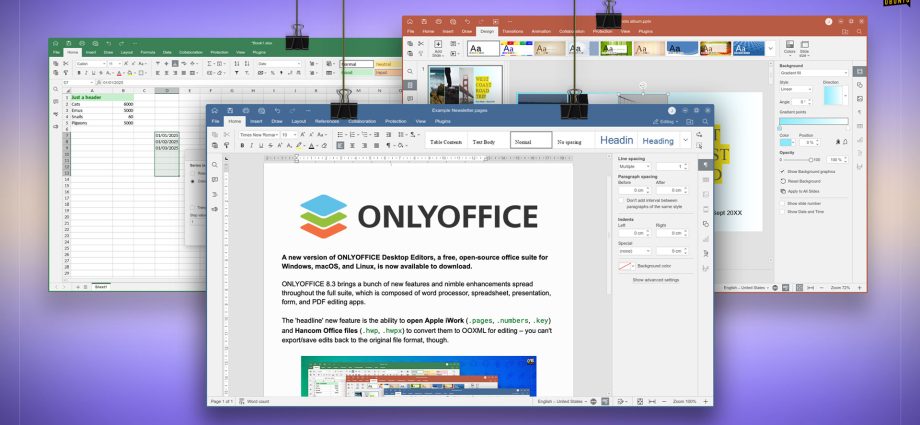Align text left in the document editor
This screenshot has width=920, height=425.
pos(340,146)
